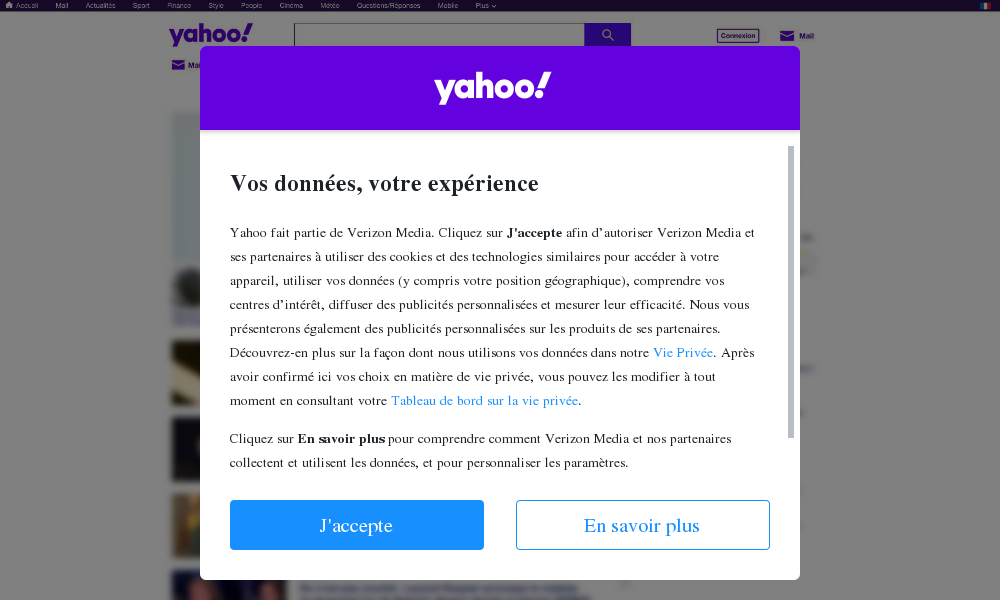
Task: Click the search magnifier icon button
Action: [x=607, y=34]
